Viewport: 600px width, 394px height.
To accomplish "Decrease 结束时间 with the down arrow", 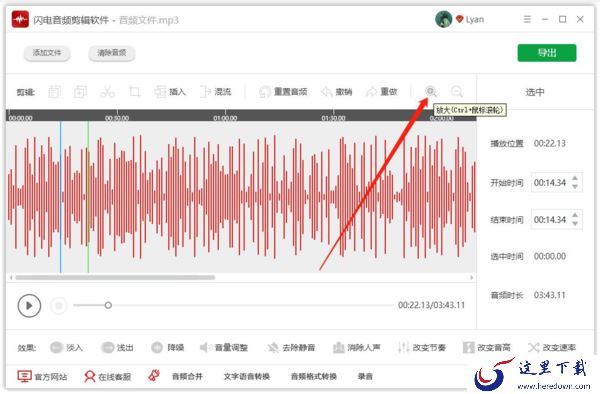I will click(x=575, y=223).
